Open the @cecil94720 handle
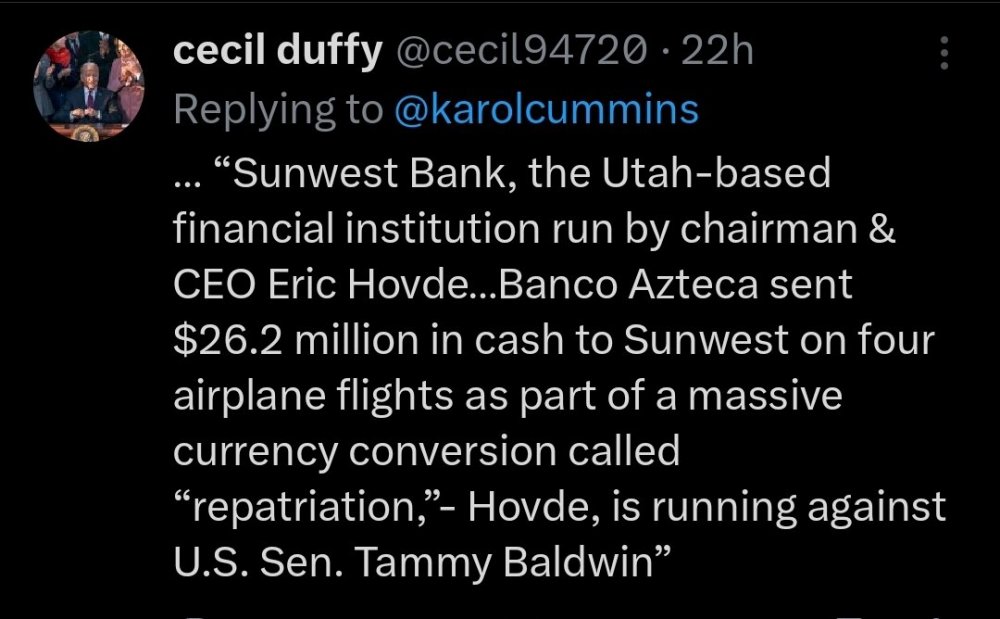This screenshot has height=619, width=1000. click(521, 52)
